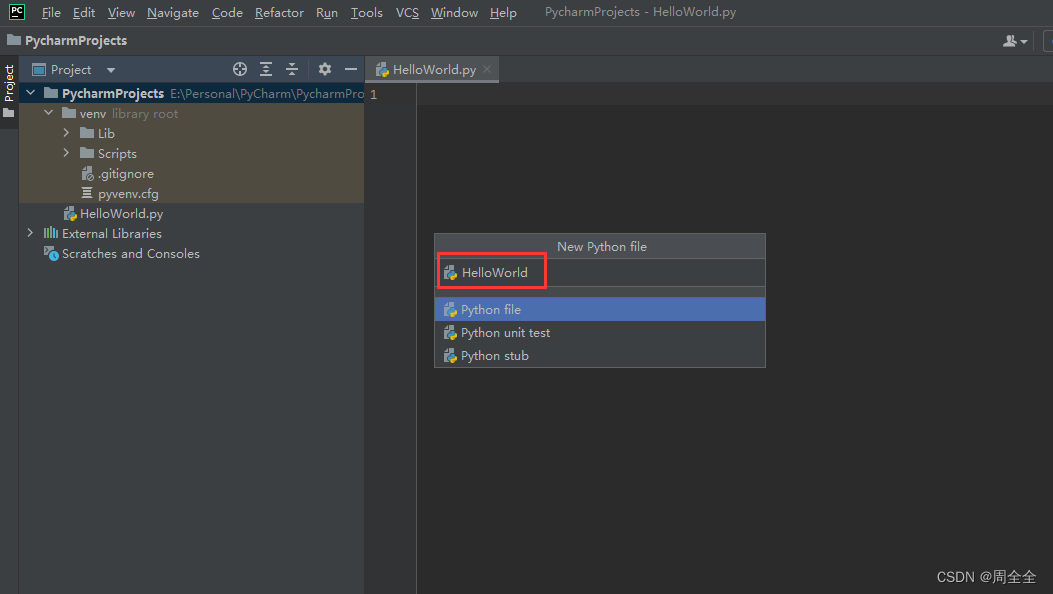
Task: Open the Window menu
Action: click(x=454, y=13)
